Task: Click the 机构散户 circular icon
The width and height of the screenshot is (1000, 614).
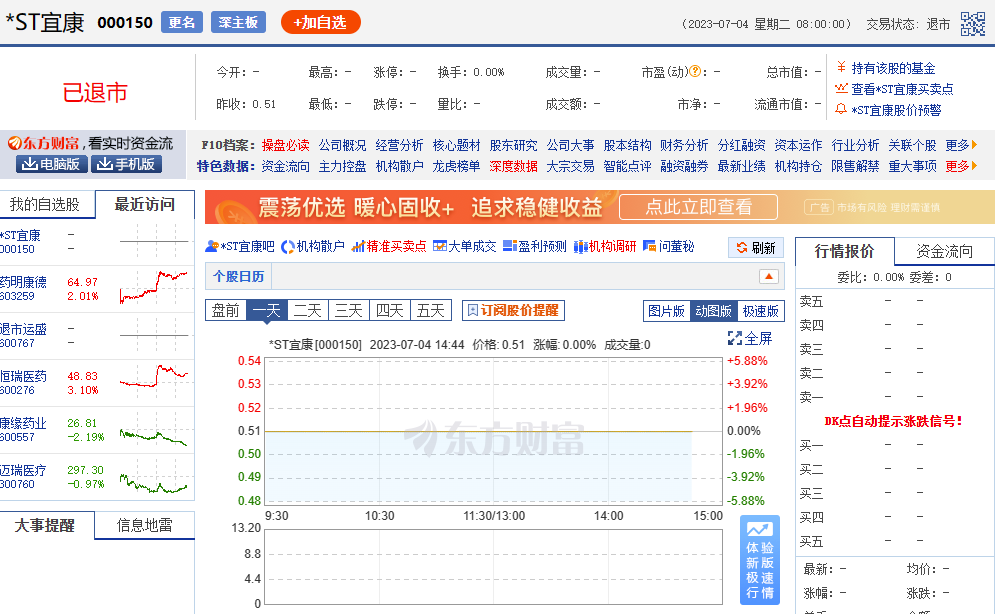Action: pyautogui.click(x=288, y=246)
